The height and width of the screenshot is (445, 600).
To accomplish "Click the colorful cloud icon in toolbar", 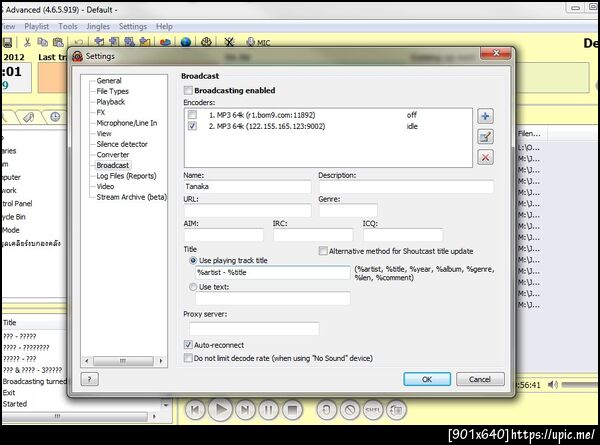I will point(165,42).
